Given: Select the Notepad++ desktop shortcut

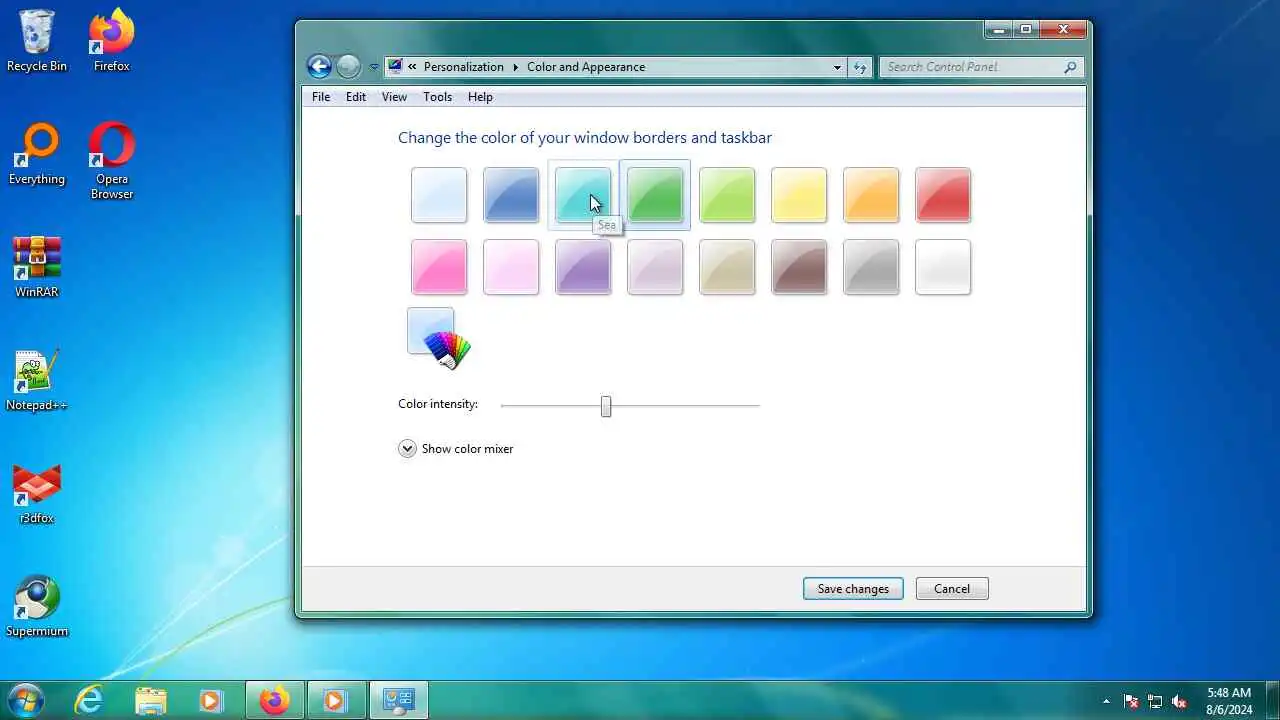Looking at the screenshot, I should pyautogui.click(x=37, y=380).
